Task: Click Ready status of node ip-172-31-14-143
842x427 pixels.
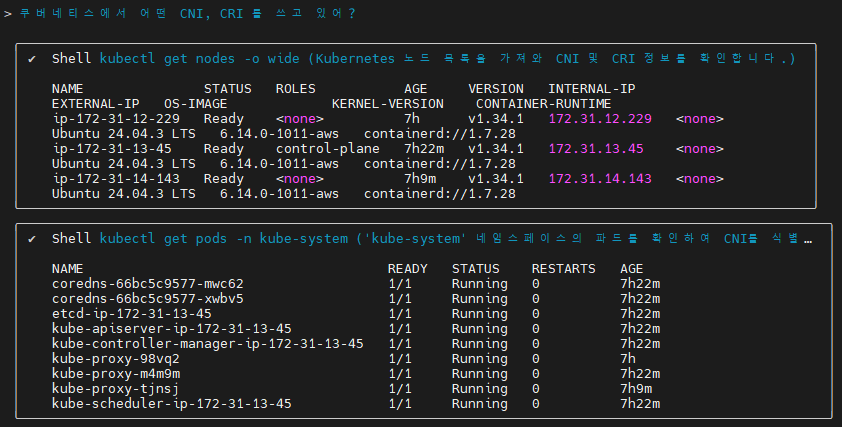Action: coord(223,179)
